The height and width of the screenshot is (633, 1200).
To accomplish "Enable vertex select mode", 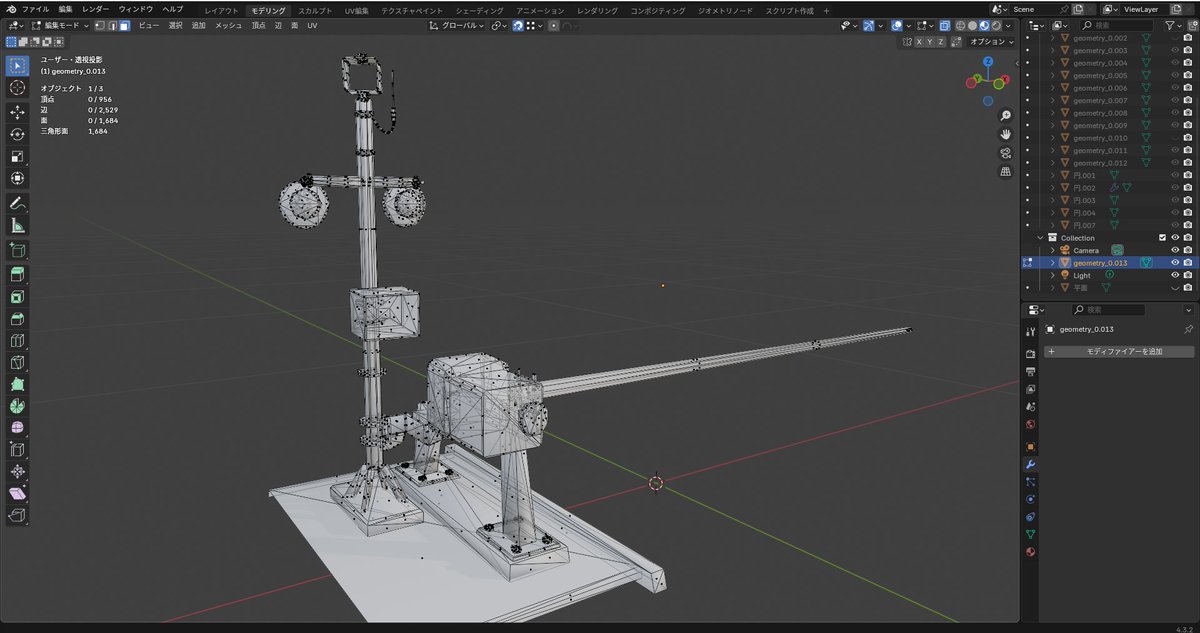I will pos(100,25).
